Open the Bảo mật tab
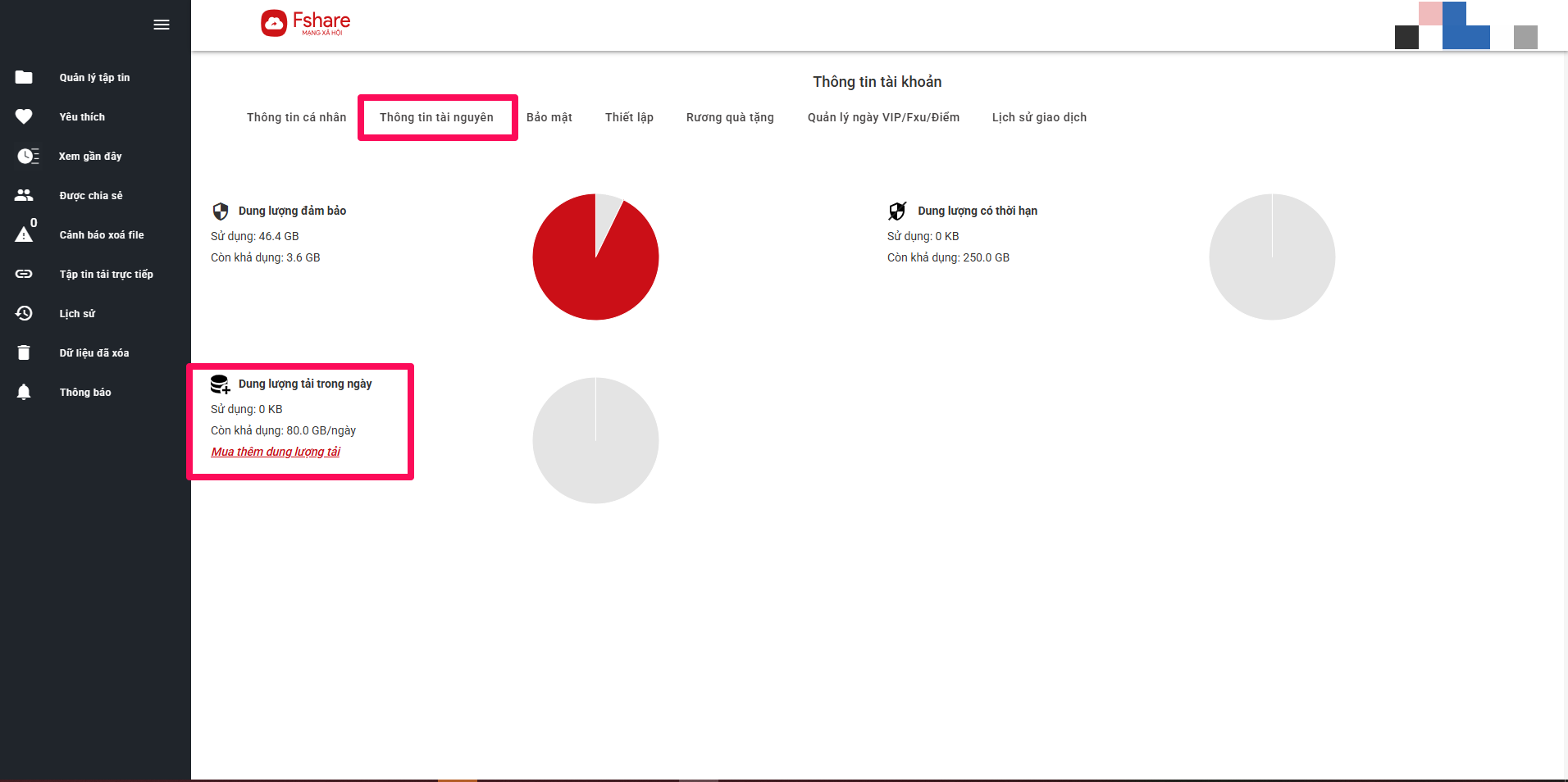The width and height of the screenshot is (1568, 782). [549, 117]
